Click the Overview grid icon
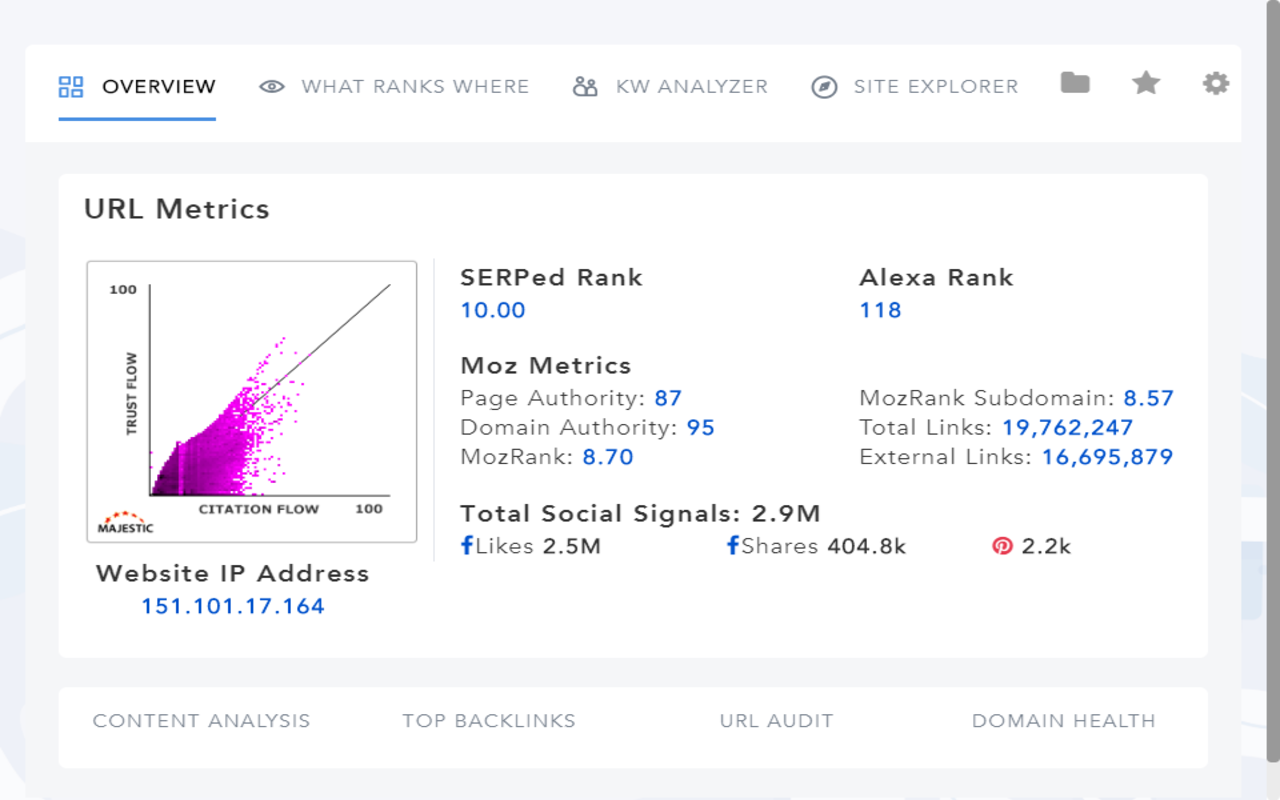The width and height of the screenshot is (1280, 800). click(71, 87)
